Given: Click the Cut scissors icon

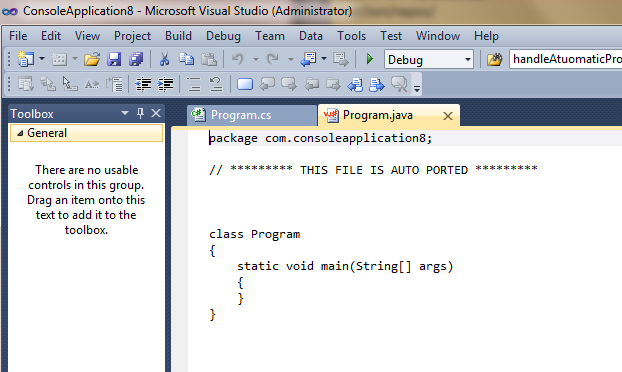Looking at the screenshot, I should pos(164,59).
